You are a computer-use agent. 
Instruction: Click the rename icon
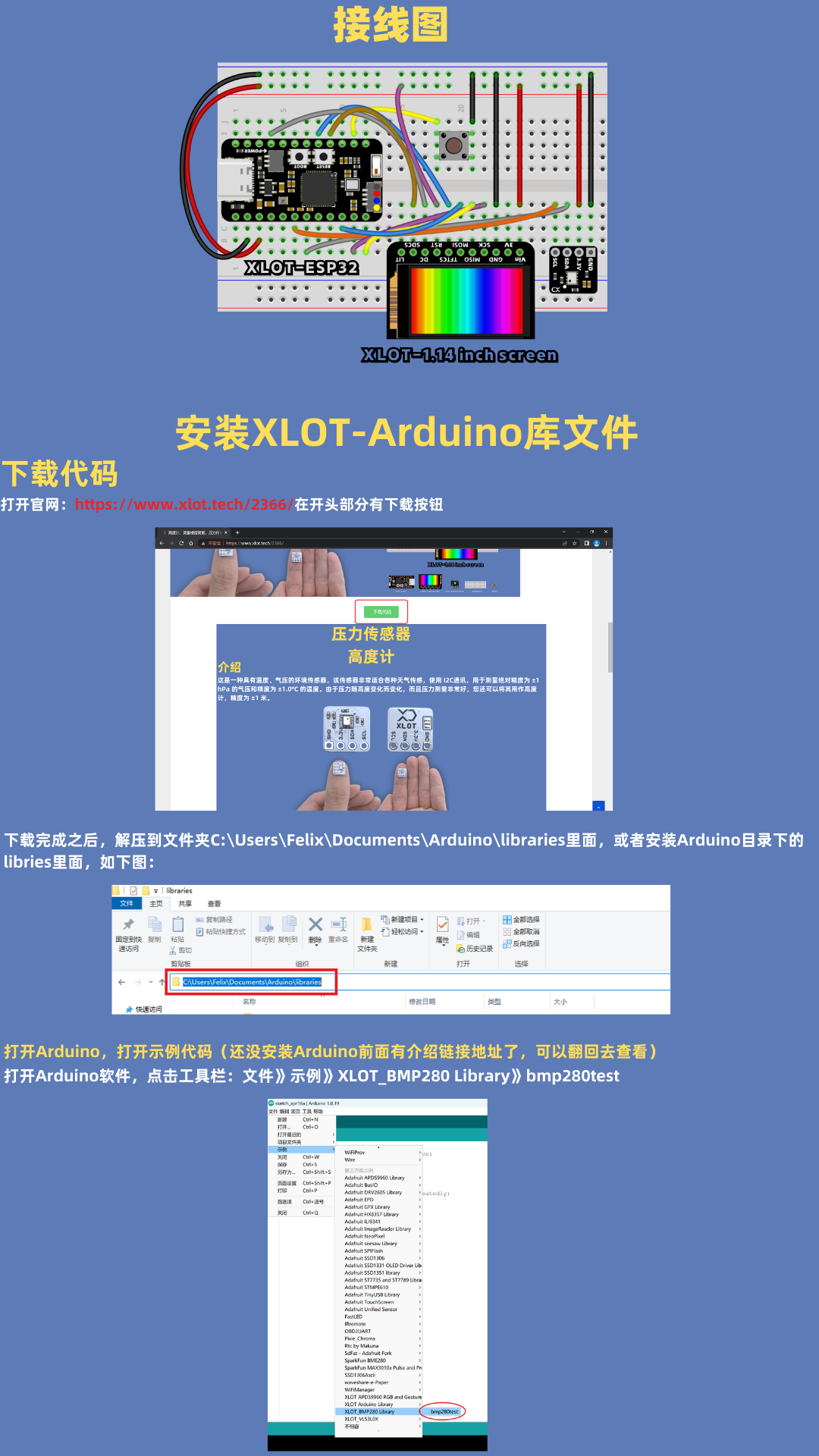pos(338,924)
